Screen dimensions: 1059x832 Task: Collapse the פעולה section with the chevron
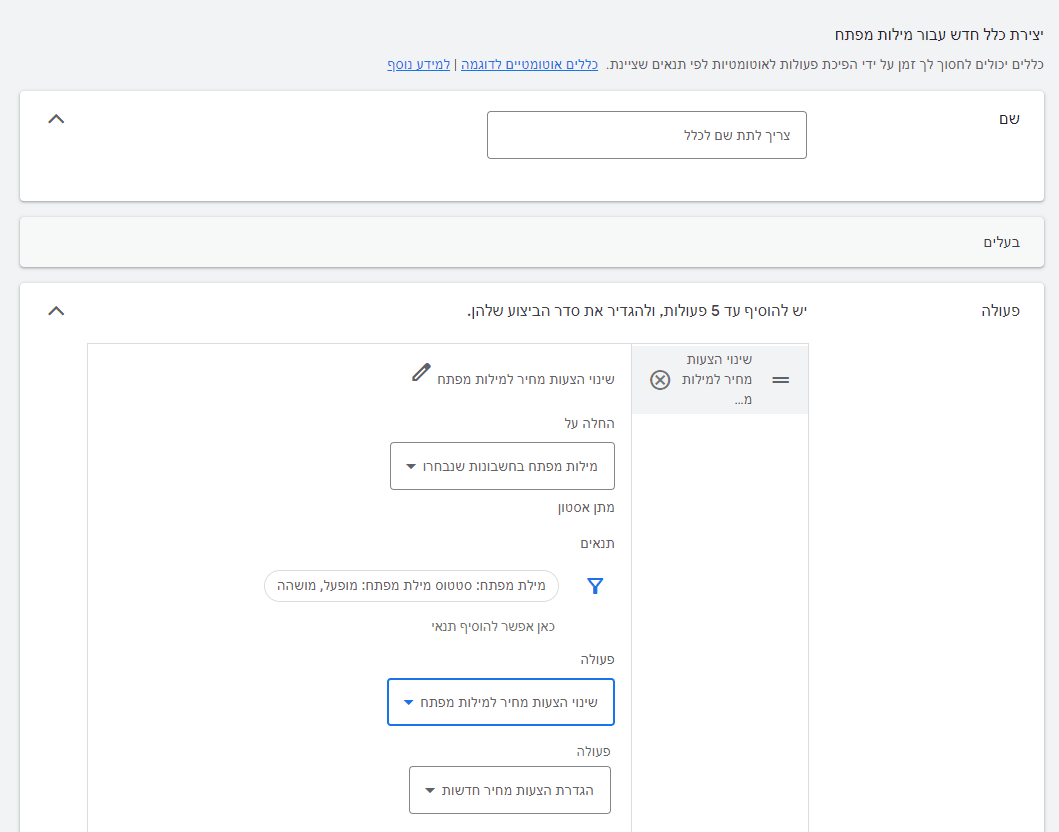pos(56,311)
